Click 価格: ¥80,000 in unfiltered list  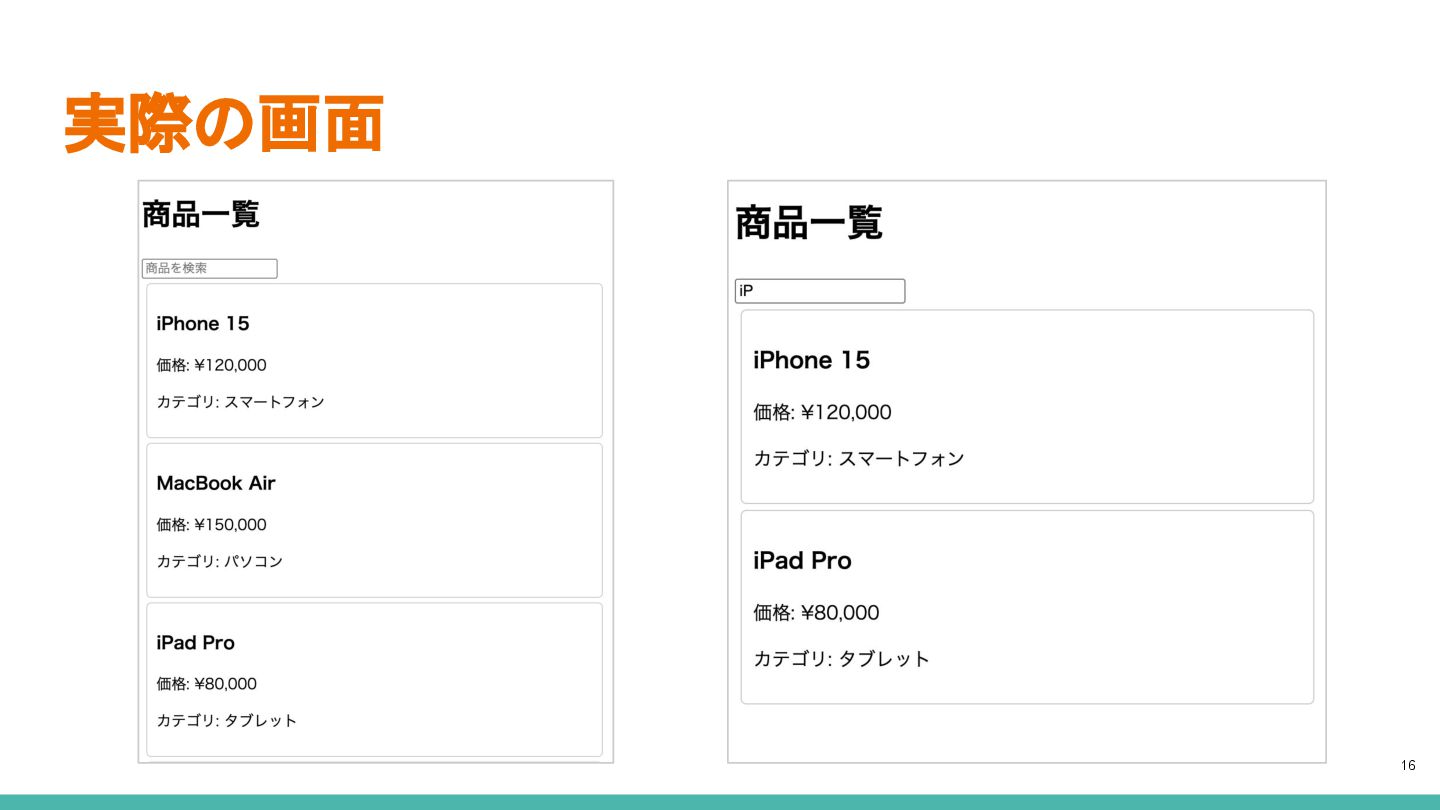click(207, 684)
